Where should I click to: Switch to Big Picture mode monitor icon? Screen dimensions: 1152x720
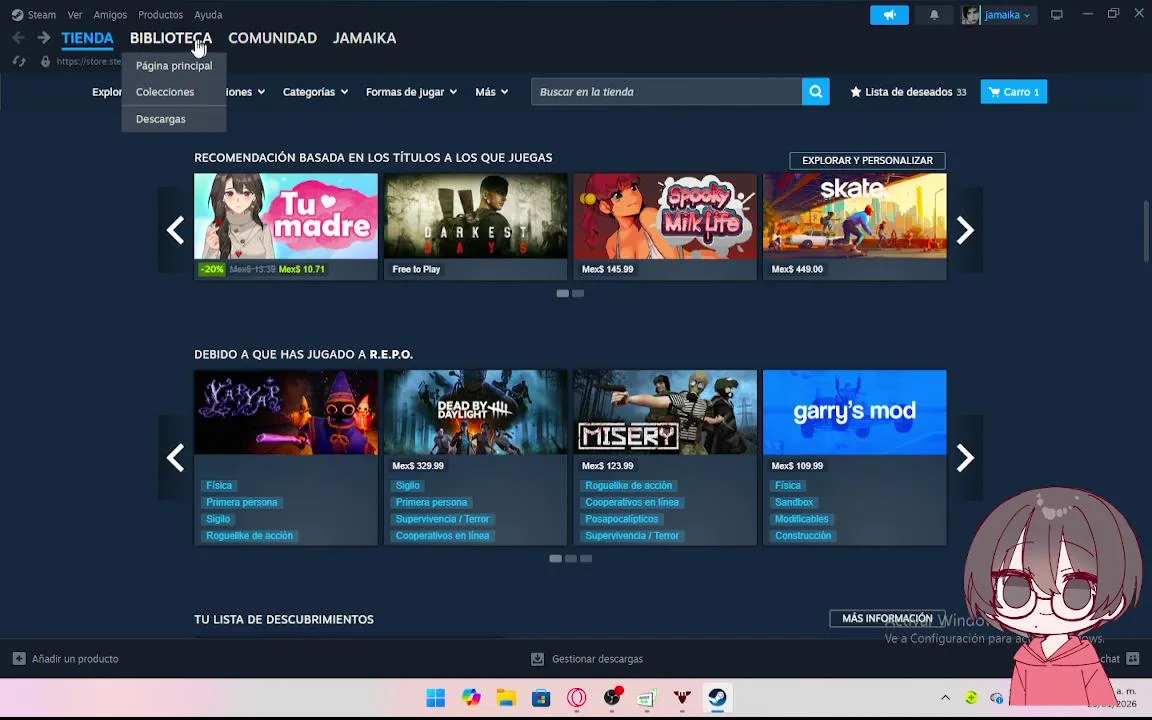pyautogui.click(x=1056, y=15)
